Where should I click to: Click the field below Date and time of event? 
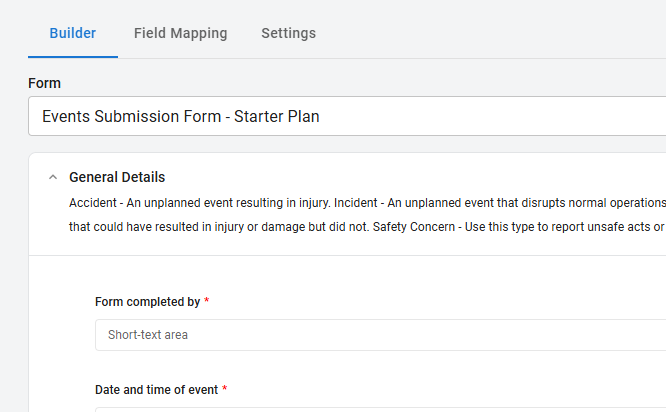tap(380, 408)
